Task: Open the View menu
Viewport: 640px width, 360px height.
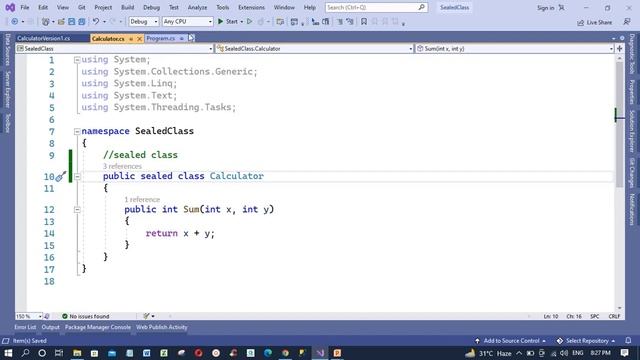Action: (62, 7)
